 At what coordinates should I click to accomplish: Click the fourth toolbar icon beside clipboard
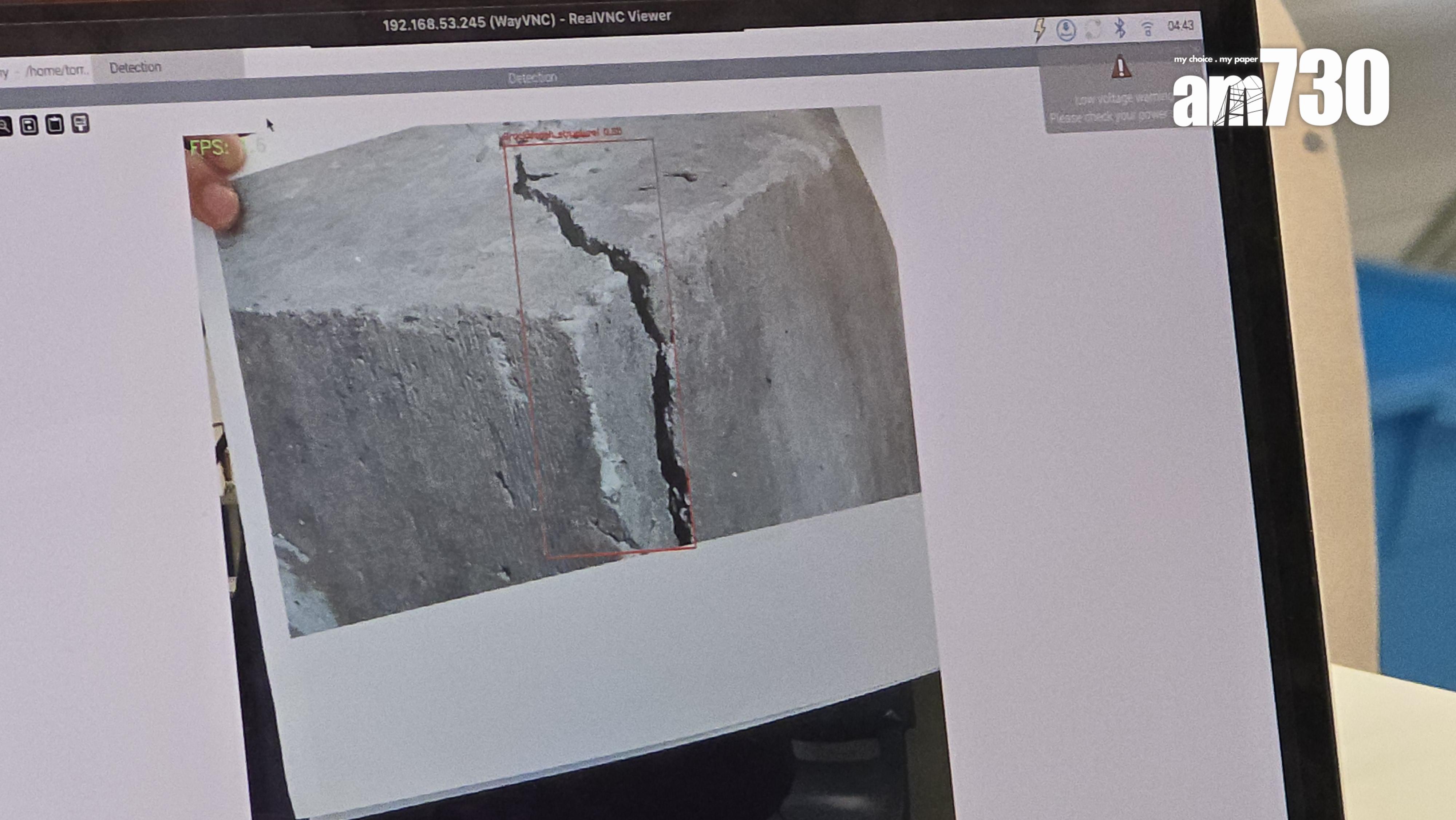[81, 123]
